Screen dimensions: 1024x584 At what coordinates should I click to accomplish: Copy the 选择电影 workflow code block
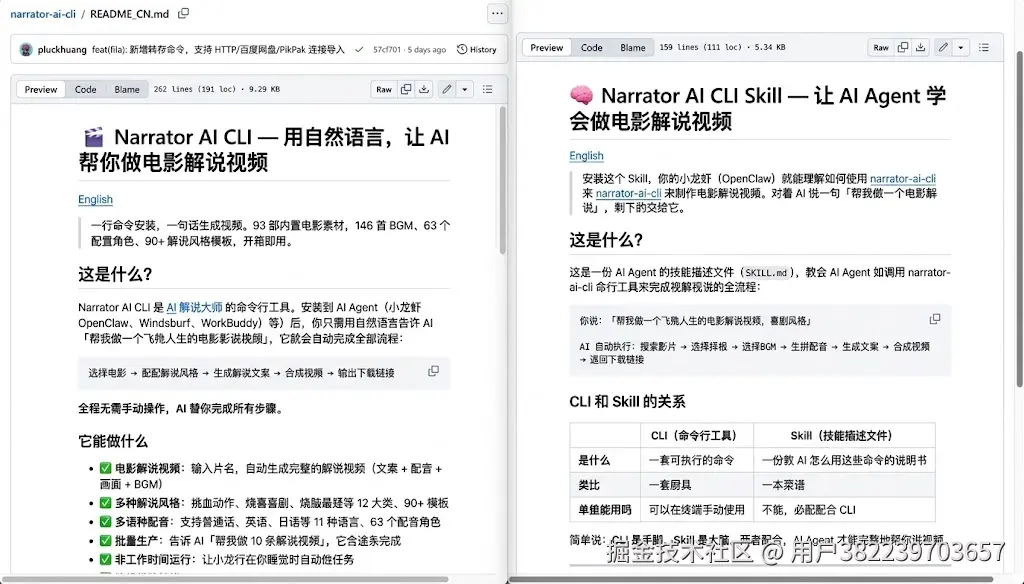point(433,371)
